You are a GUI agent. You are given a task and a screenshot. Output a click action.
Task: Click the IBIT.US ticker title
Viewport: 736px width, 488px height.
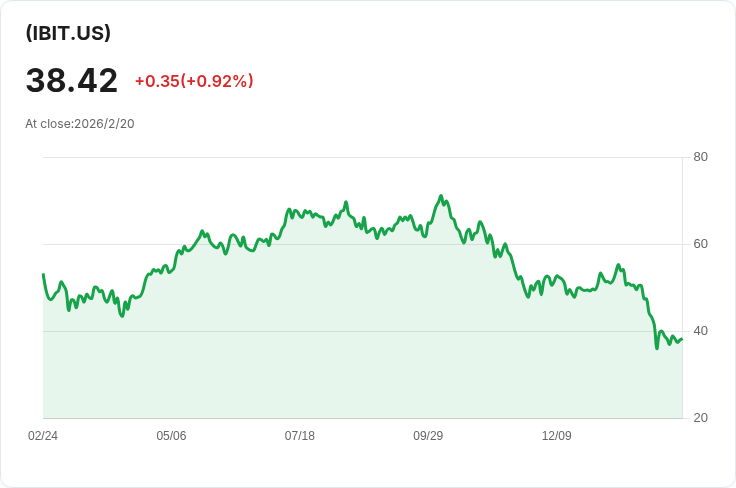tap(68, 33)
